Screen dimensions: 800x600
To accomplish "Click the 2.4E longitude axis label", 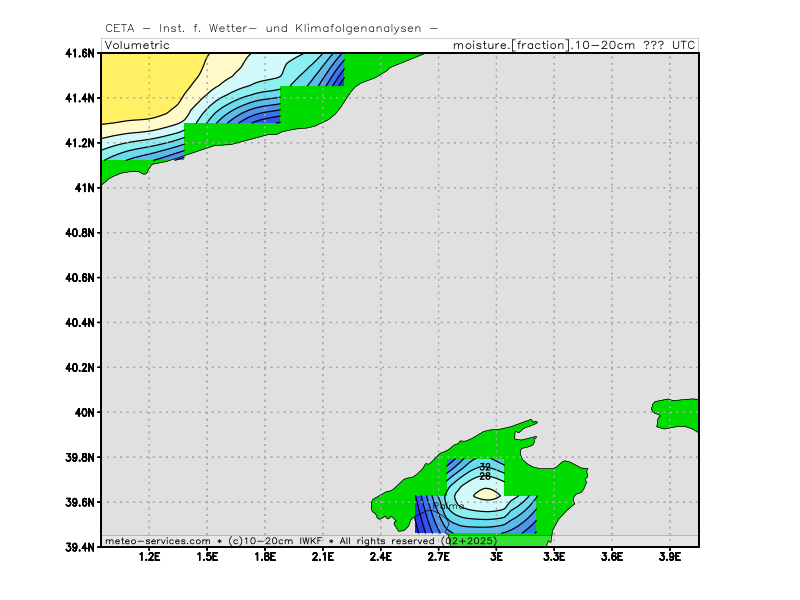I will 381,557.
